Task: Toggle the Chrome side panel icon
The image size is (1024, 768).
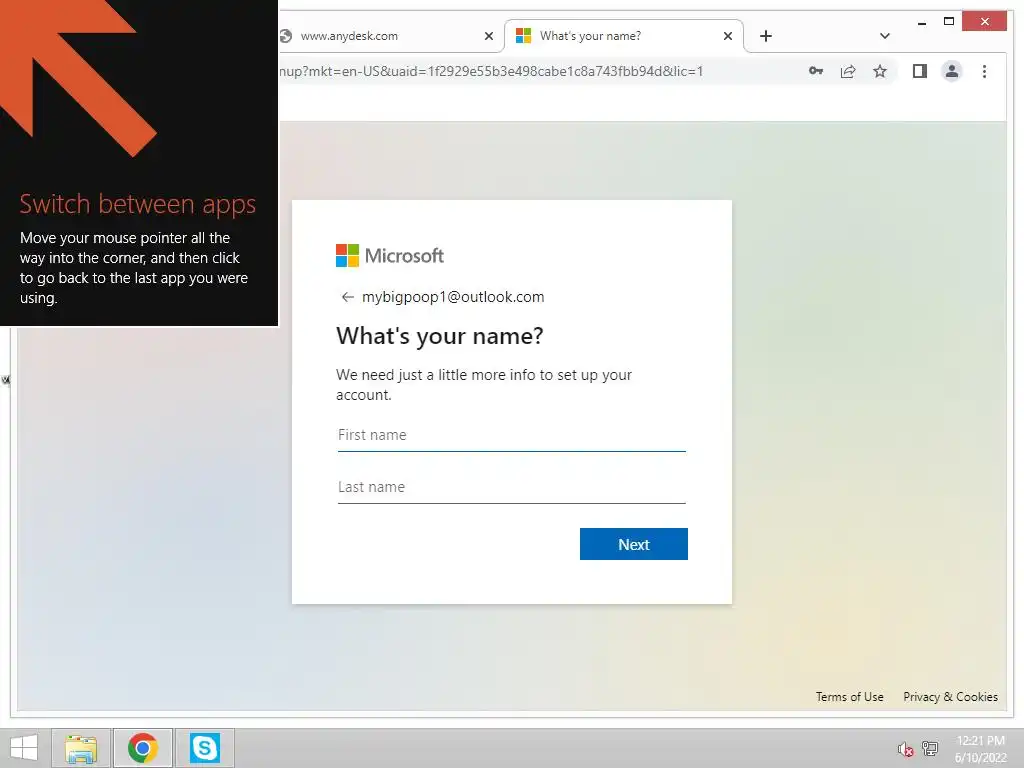Action: 920,71
